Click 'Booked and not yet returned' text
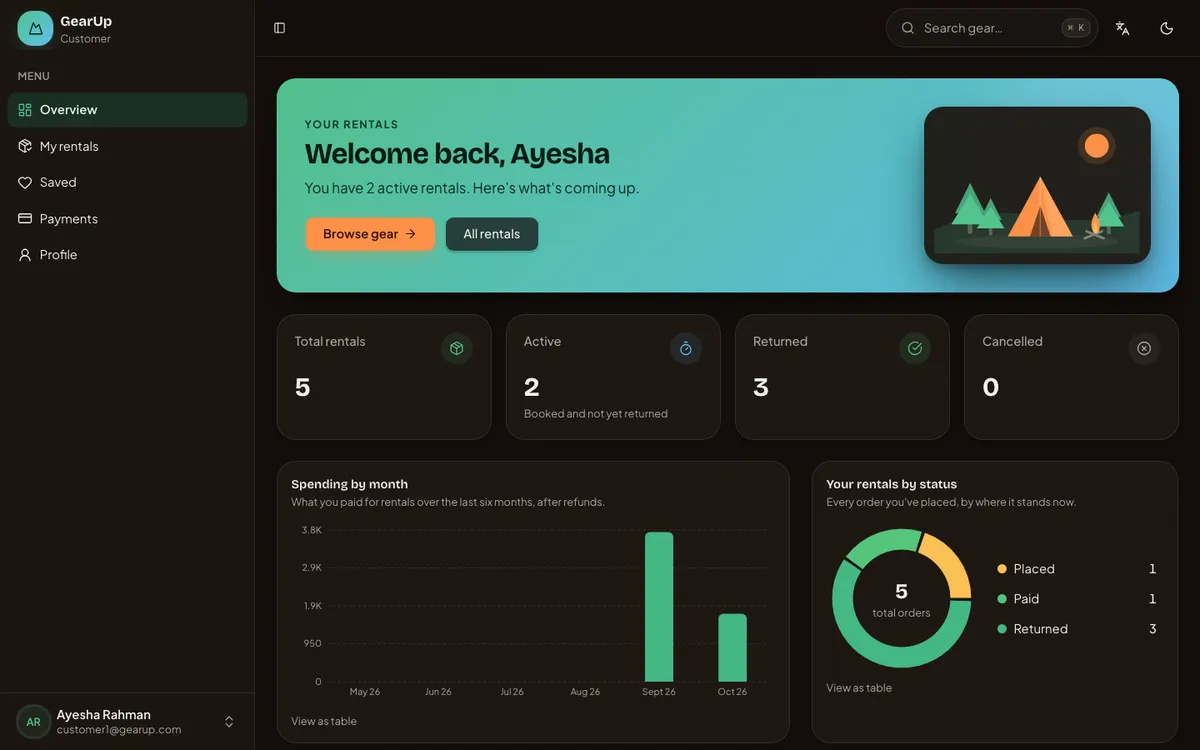1200x750 pixels. 596,414
